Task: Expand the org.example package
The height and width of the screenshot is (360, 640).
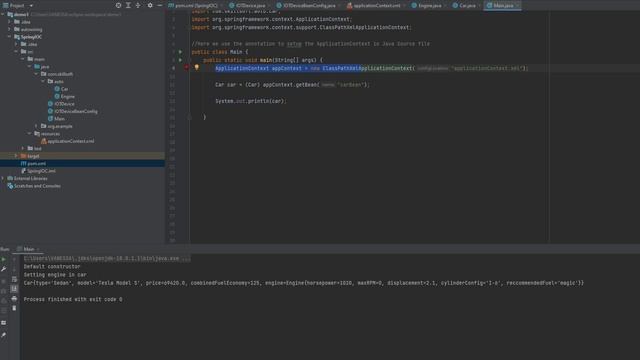Action: tap(36, 126)
